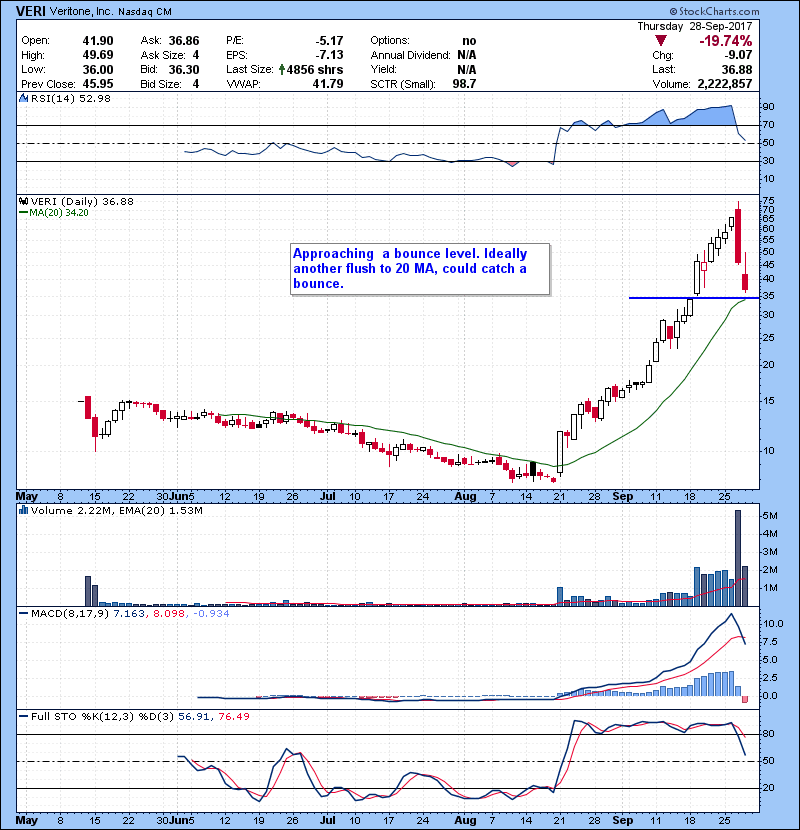Click the Sep label under the price chart

click(x=623, y=496)
